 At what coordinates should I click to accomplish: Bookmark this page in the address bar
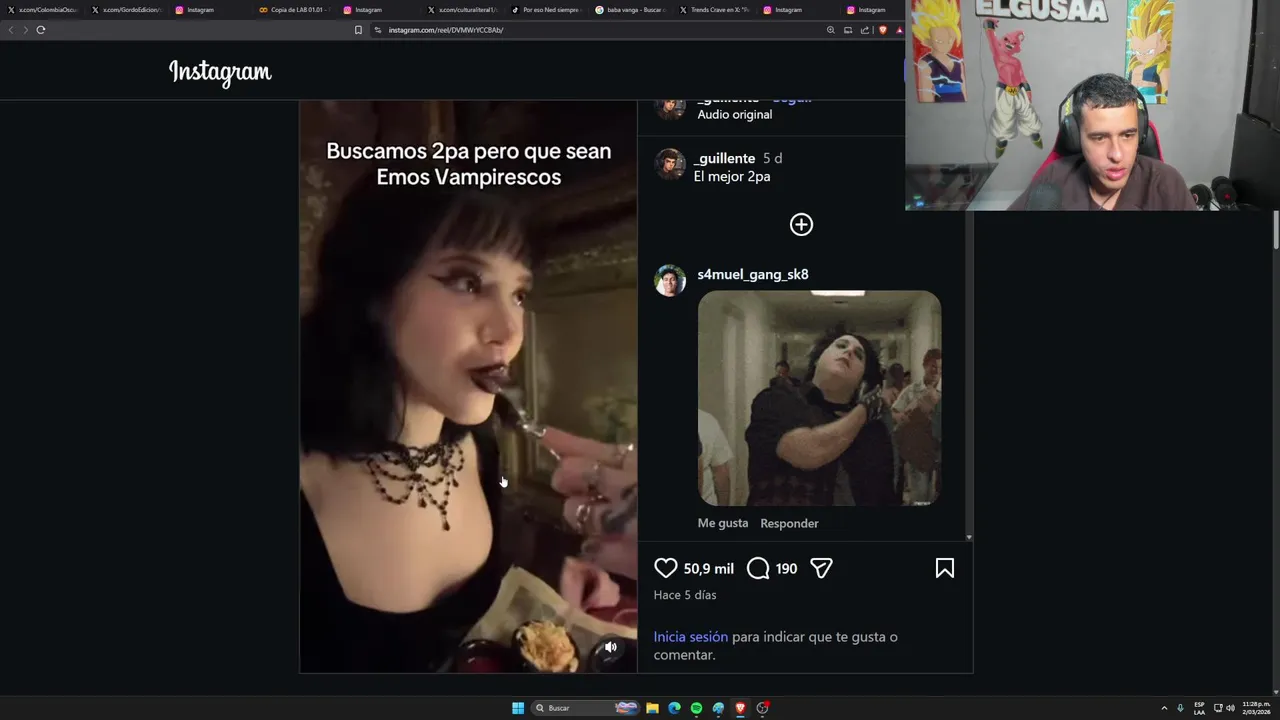point(358,30)
